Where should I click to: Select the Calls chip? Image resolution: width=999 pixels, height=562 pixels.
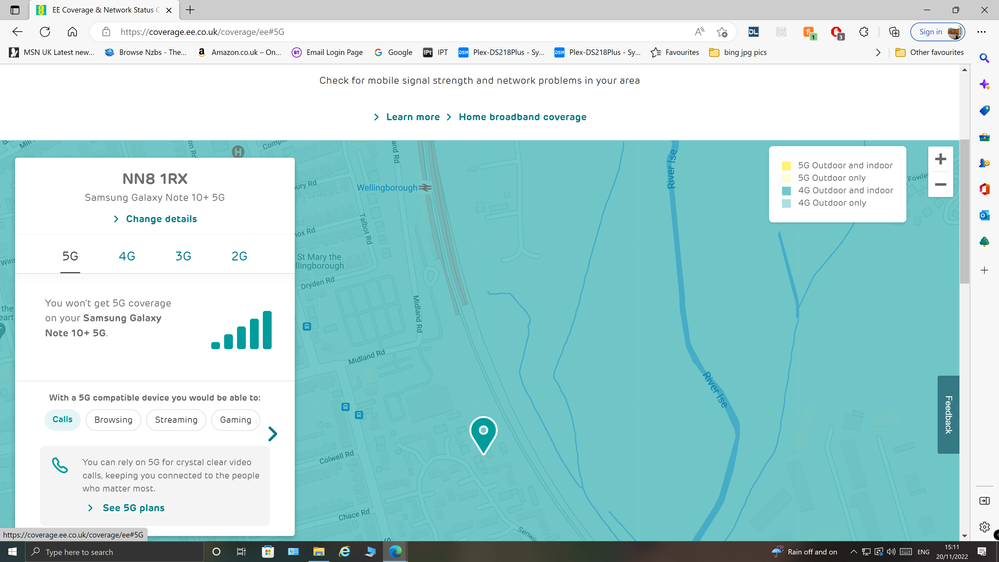click(62, 419)
